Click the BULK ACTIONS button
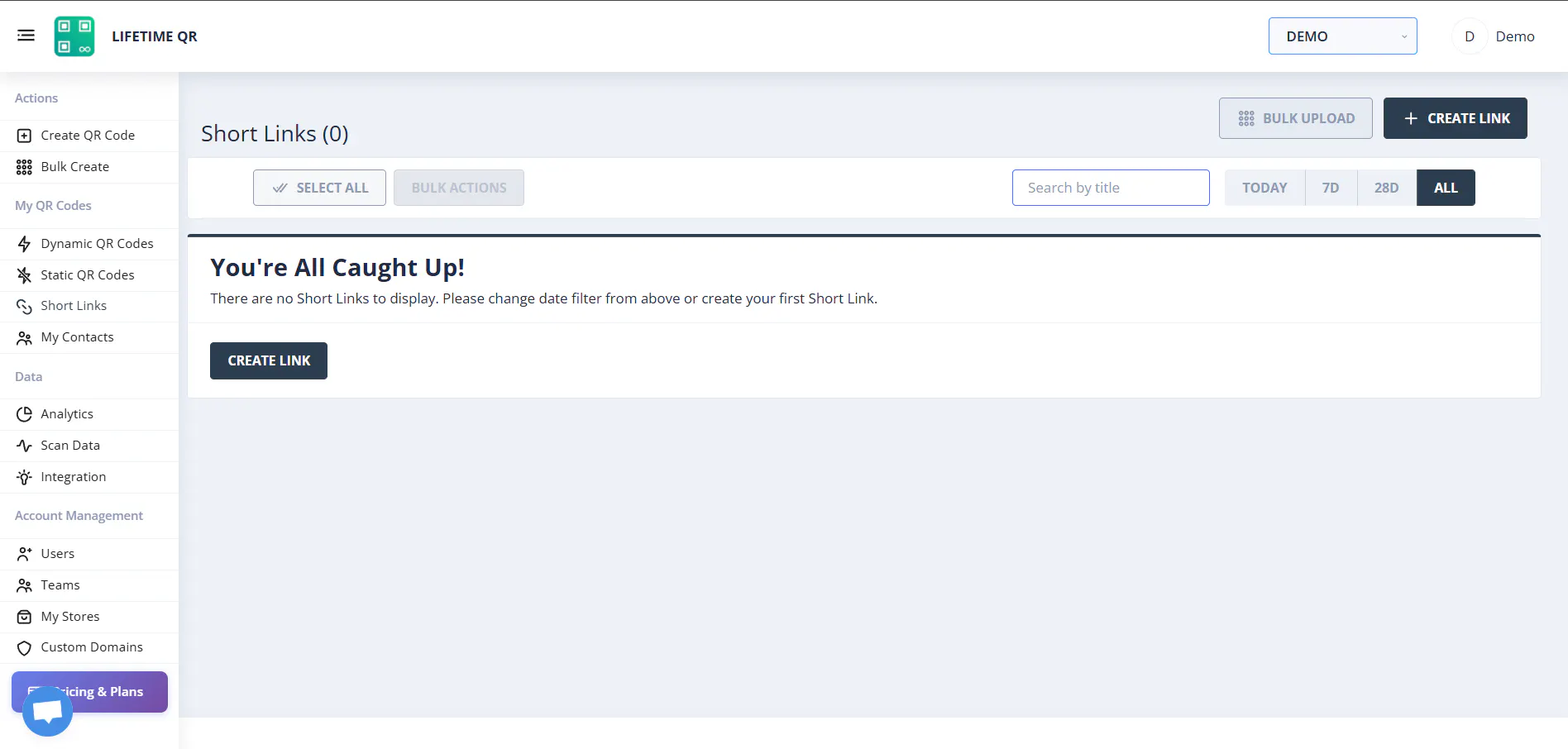Viewport: 1568px width, 749px height. click(x=459, y=188)
